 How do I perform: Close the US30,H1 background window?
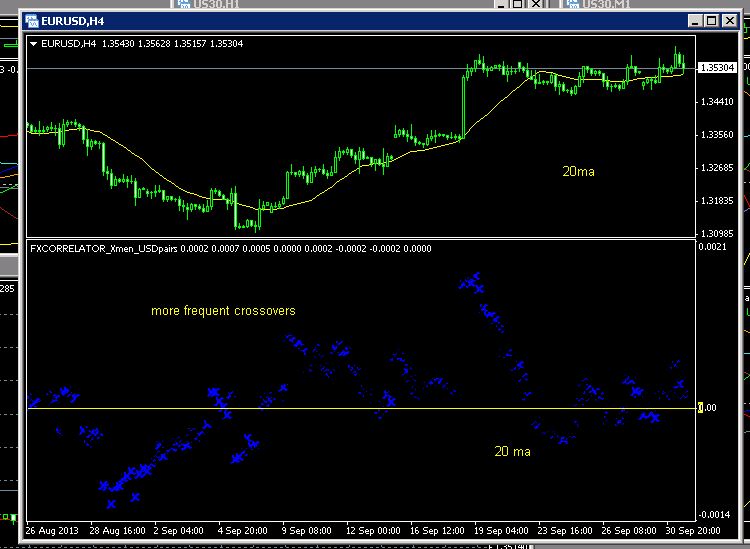(x=536, y=4)
